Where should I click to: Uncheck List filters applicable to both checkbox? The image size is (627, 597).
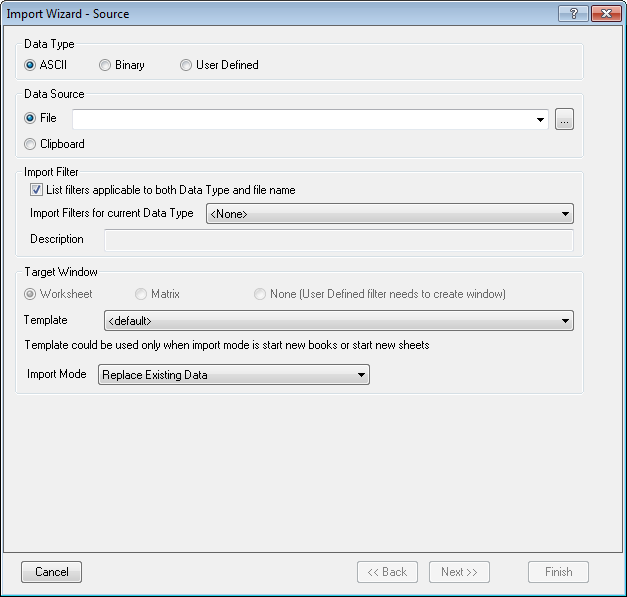coord(37,190)
